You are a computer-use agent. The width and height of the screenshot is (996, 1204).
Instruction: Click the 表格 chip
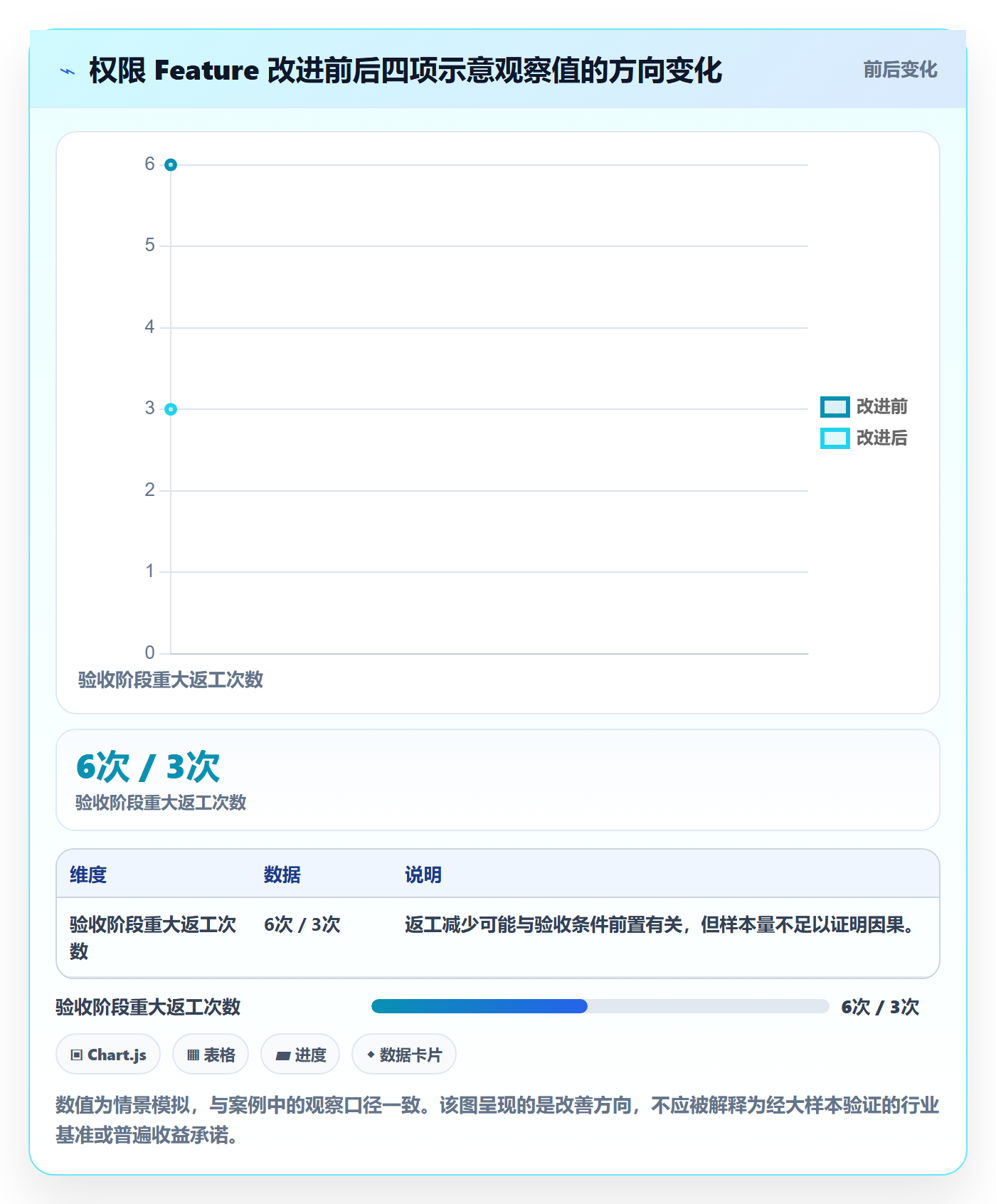pos(211,1055)
